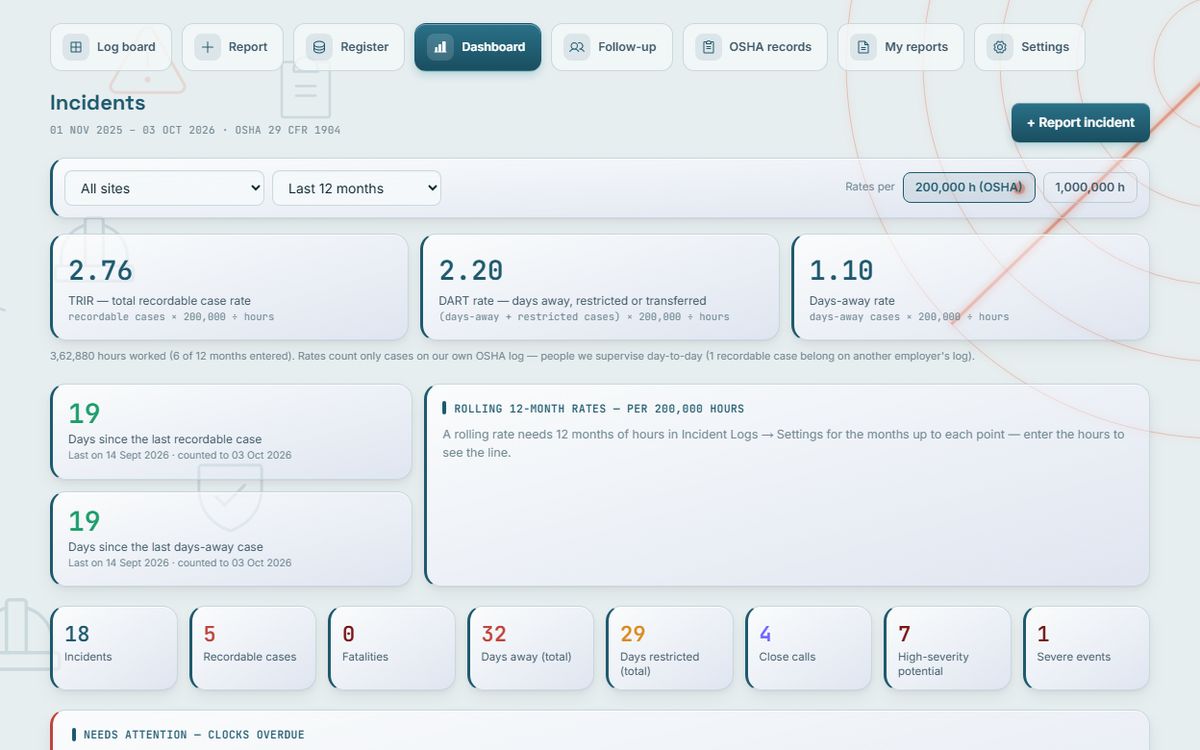Viewport: 1200px width, 750px height.
Task: Click the Rolling 12-month rates panel heading
Action: (599, 409)
